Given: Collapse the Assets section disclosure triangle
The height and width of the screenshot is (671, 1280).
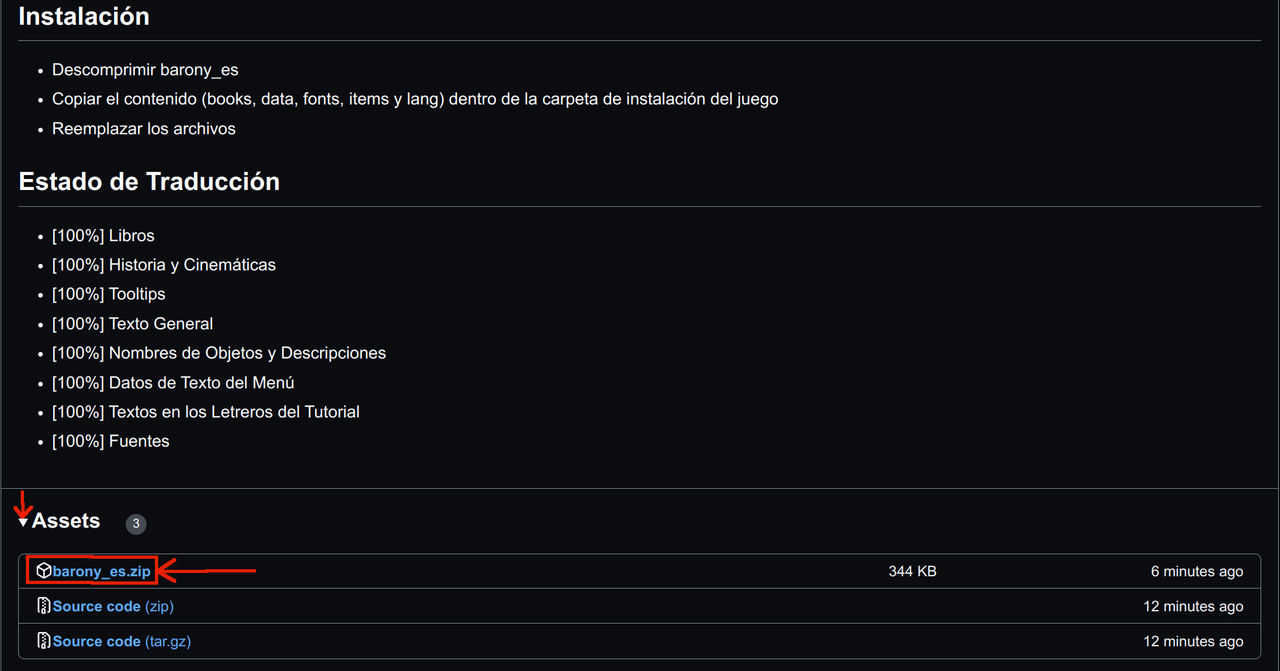Looking at the screenshot, I should [x=23, y=522].
